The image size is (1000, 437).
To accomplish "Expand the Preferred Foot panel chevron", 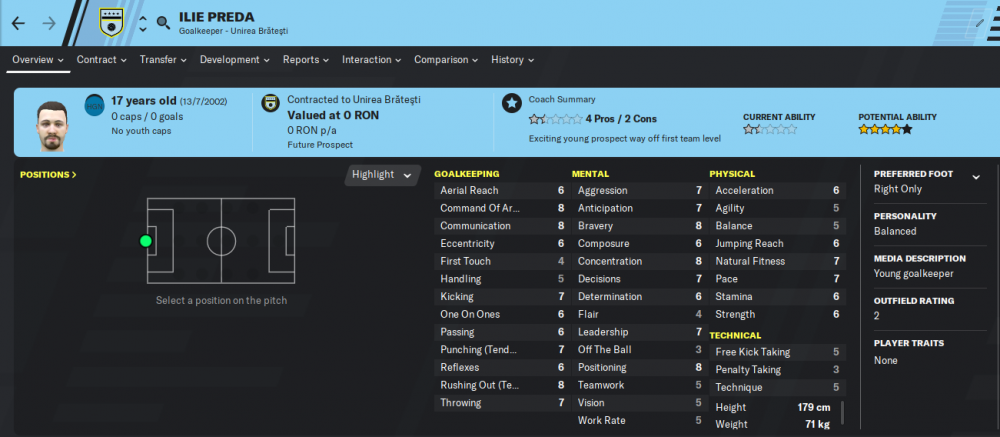I will point(976,177).
